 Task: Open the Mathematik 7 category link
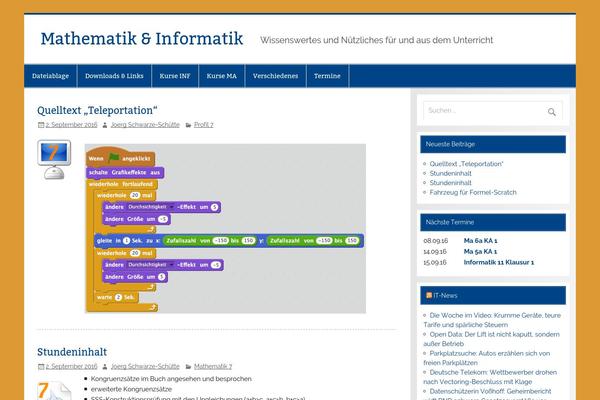(213, 366)
